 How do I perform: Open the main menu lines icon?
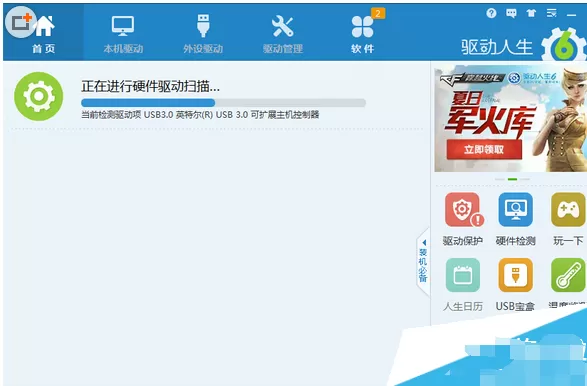[x=551, y=13]
